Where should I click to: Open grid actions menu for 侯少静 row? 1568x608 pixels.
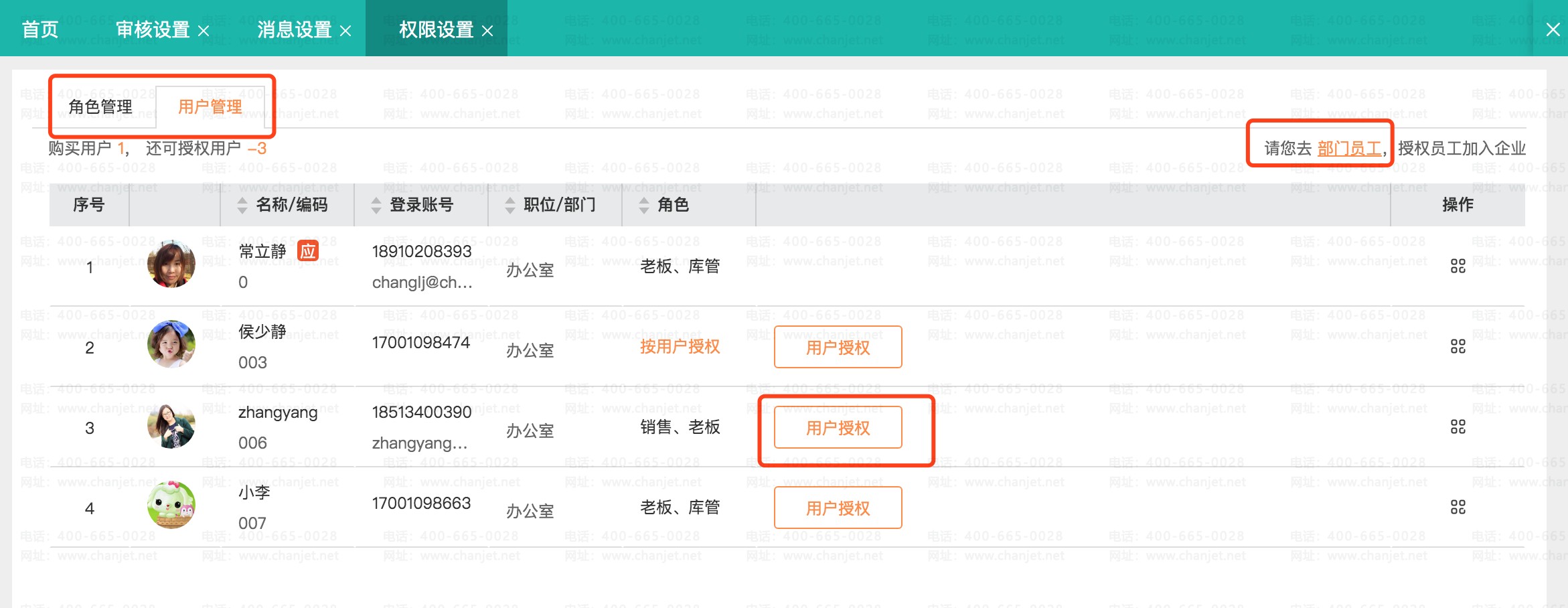tap(1458, 346)
